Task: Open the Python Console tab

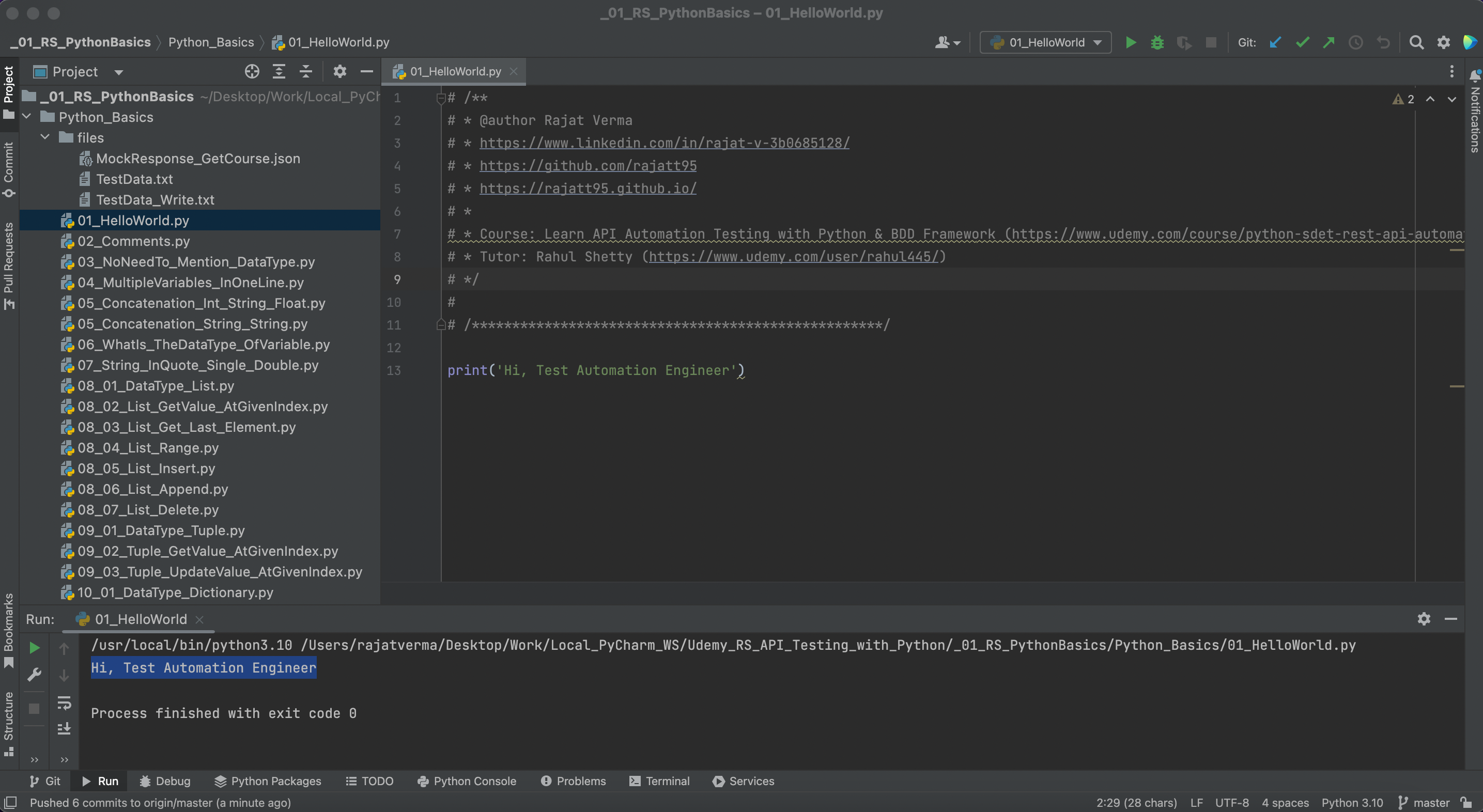Action: [x=467, y=780]
